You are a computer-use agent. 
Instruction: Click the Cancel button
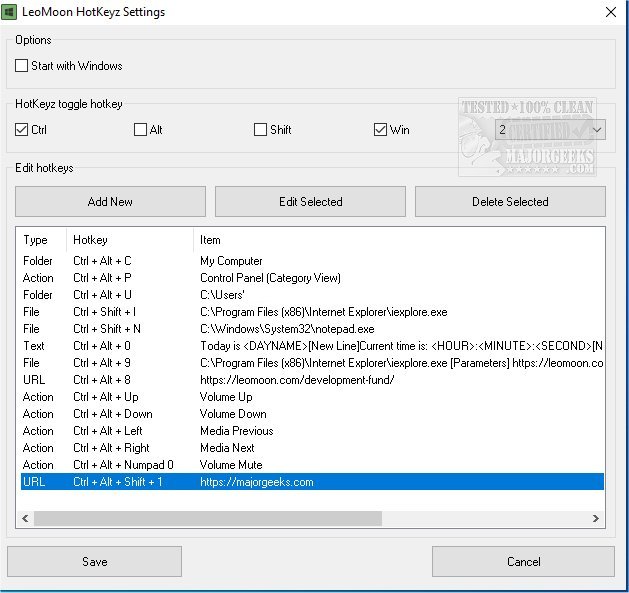pyautogui.click(x=523, y=561)
